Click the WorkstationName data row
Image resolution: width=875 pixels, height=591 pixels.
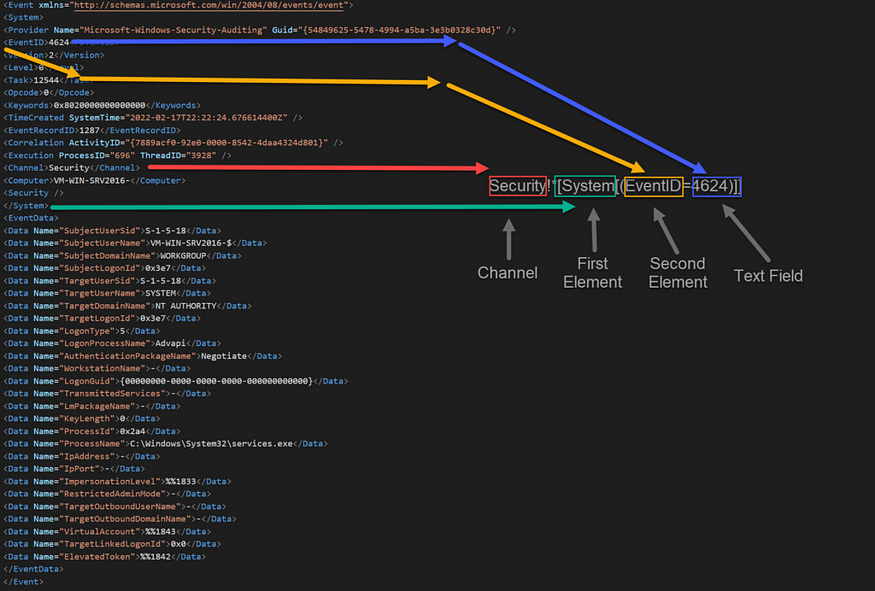97,369
